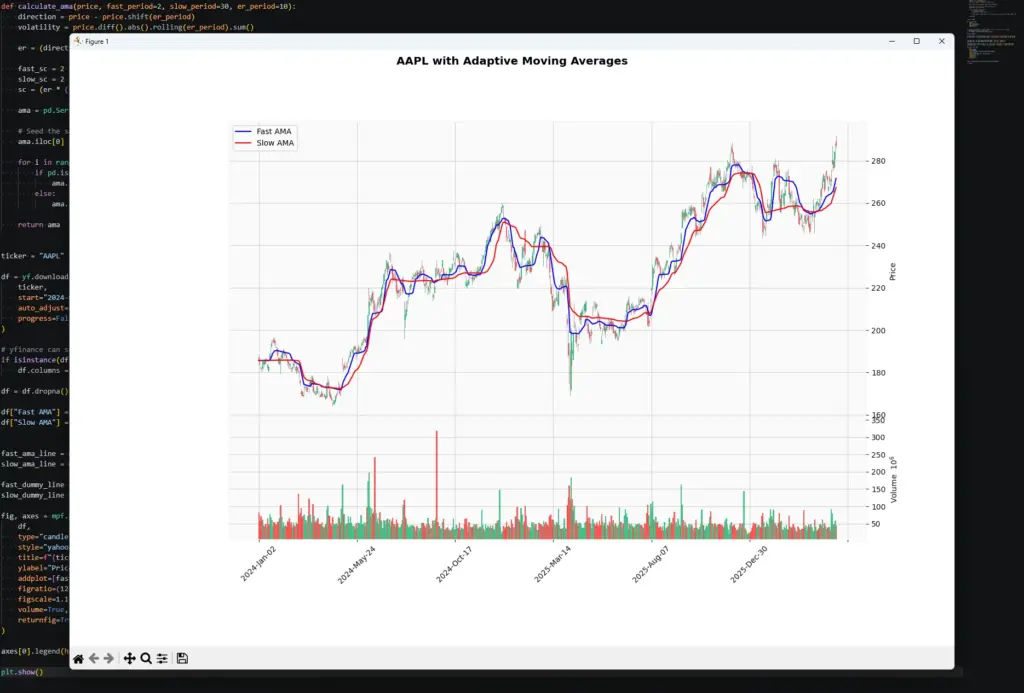Click the 220 price axis tick
Screen dimensions: 1024x693
[878, 288]
